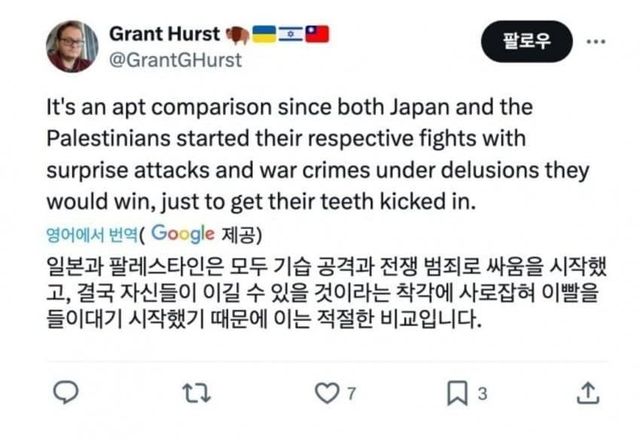This screenshot has height=440, width=640.
Task: Click the Google logo in the translation credit
Action: pyautogui.click(x=185, y=235)
